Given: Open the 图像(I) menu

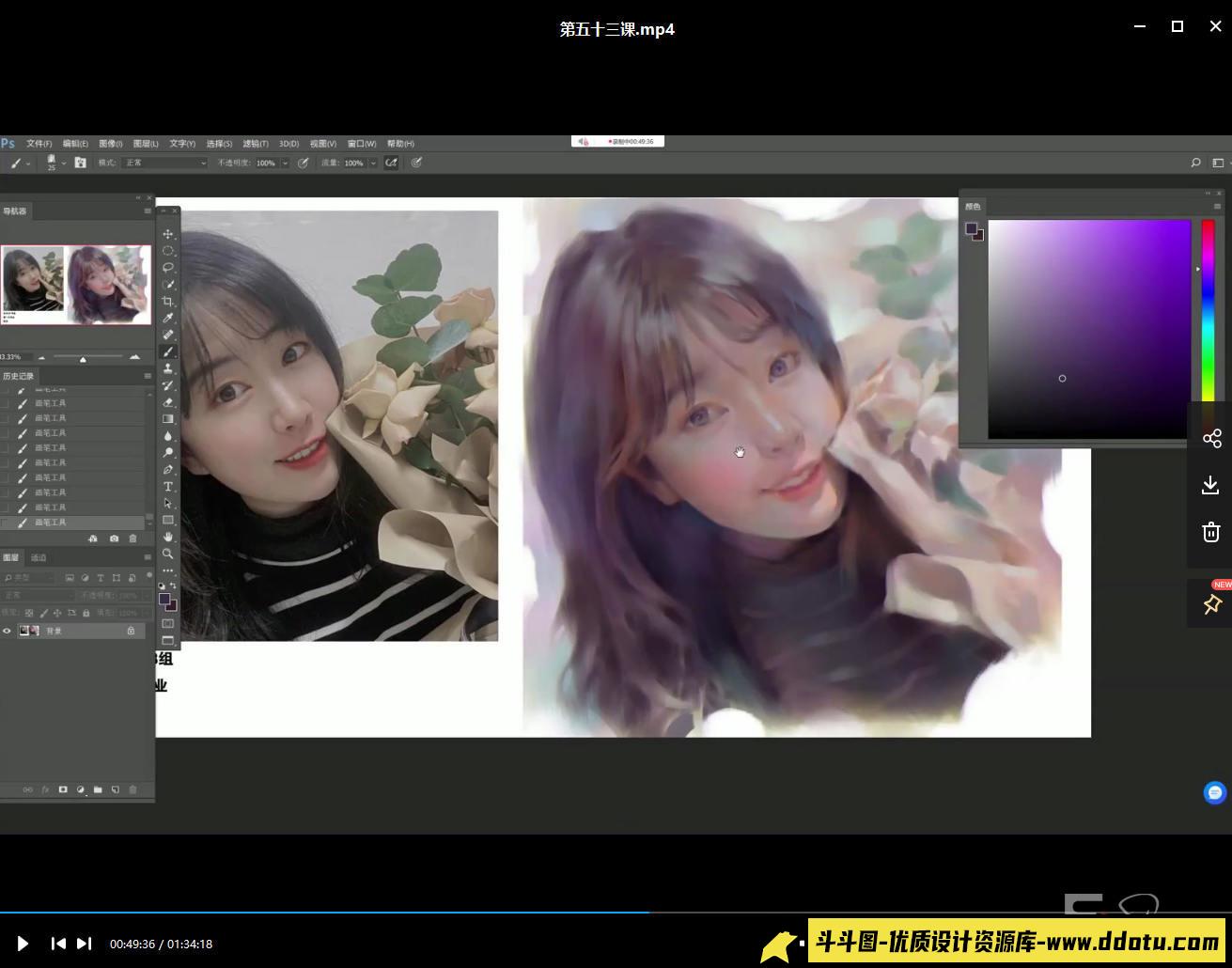Looking at the screenshot, I should (x=111, y=144).
